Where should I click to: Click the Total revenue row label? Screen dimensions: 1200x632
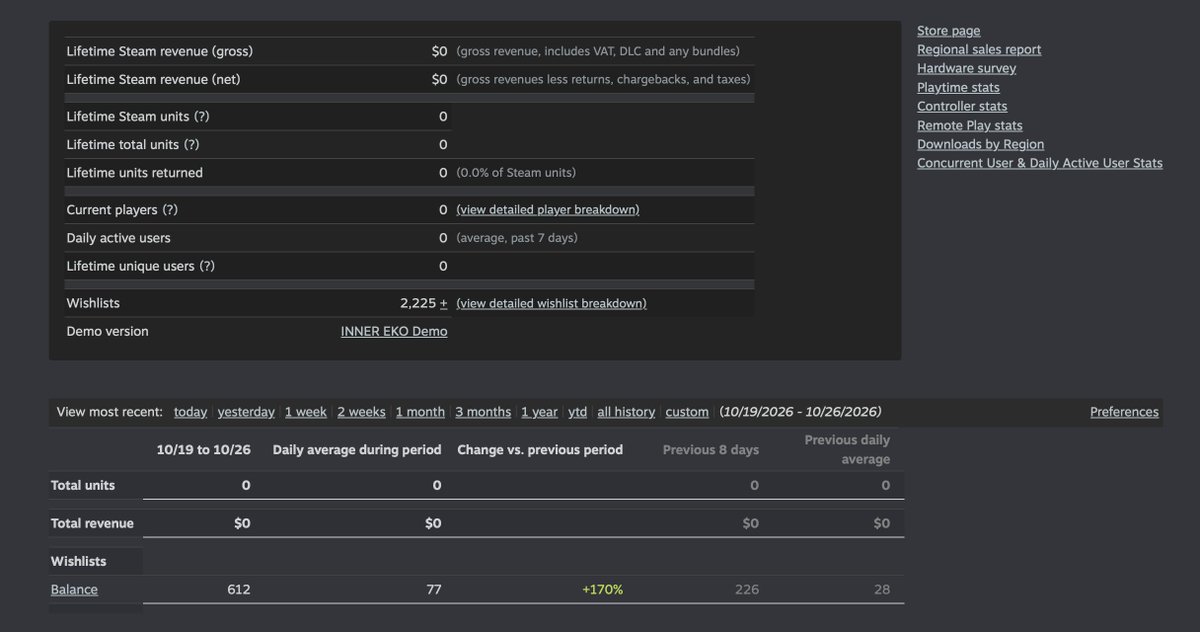pos(92,523)
